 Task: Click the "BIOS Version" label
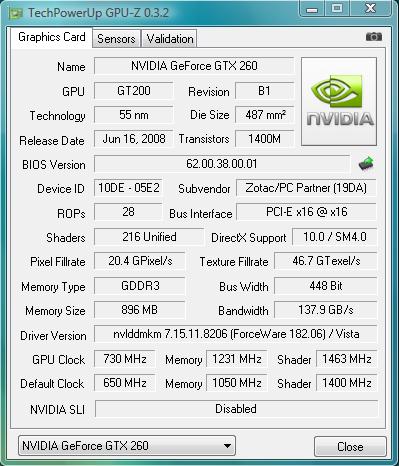coord(54,165)
